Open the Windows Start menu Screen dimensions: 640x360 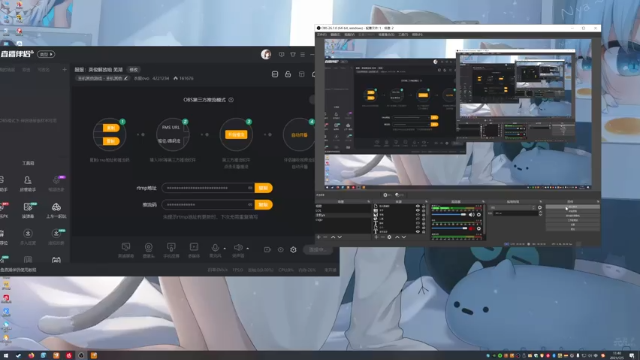[x=6, y=356]
